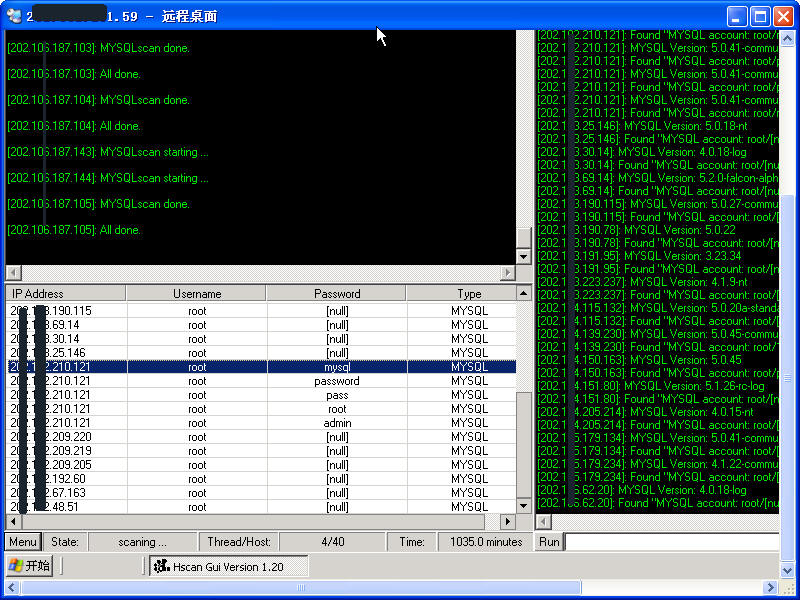Click remote desktop window scroll-down arrow
This screenshot has width=800, height=600.
[788, 570]
